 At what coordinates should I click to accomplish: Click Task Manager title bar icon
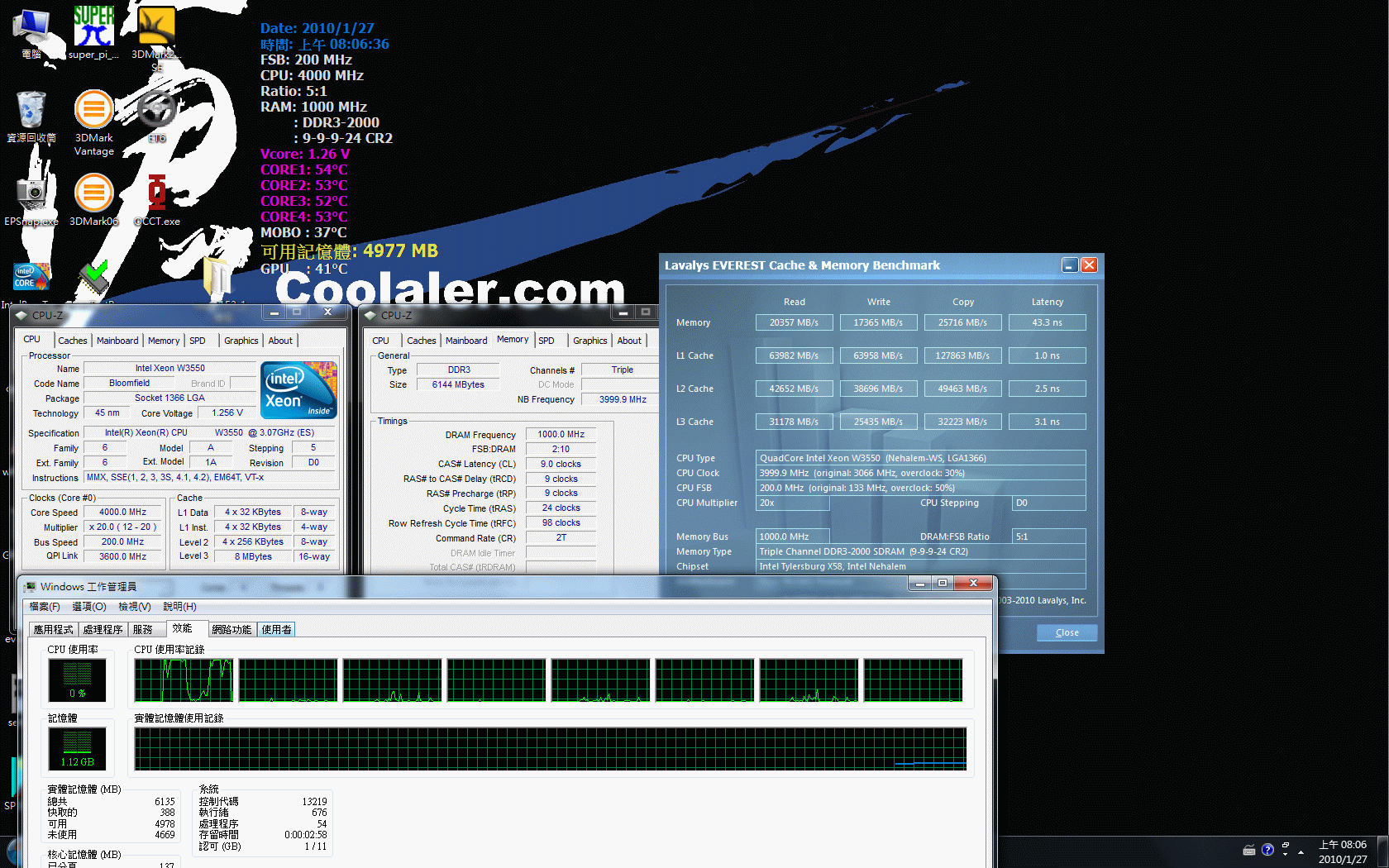(x=31, y=587)
